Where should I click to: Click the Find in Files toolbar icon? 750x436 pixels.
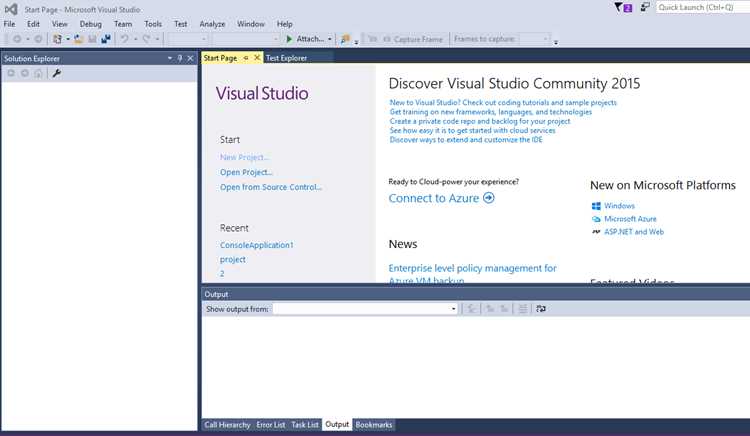(x=345, y=39)
